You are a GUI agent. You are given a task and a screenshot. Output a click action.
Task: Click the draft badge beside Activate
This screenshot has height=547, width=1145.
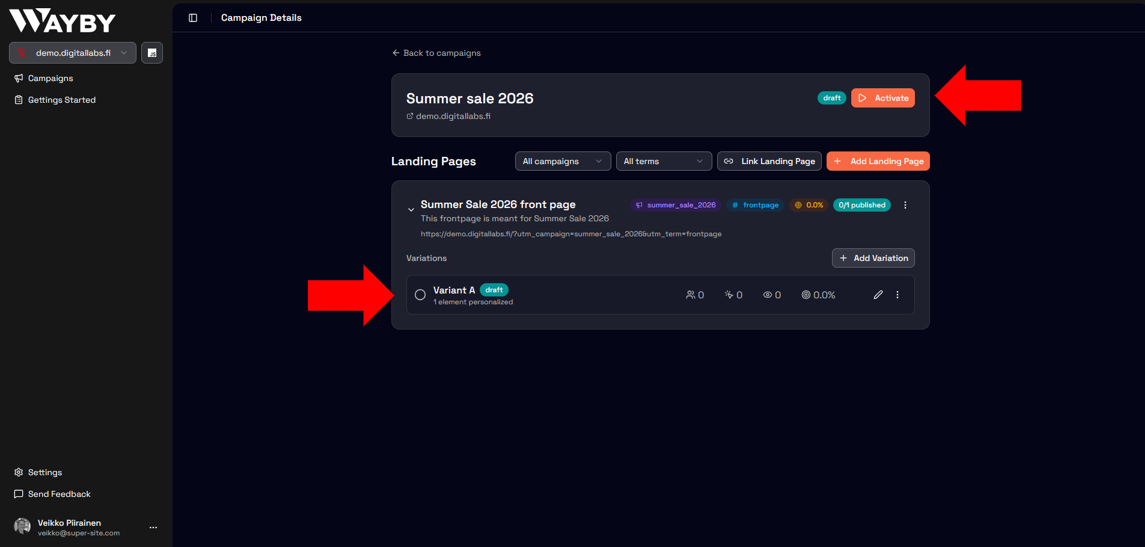832,98
